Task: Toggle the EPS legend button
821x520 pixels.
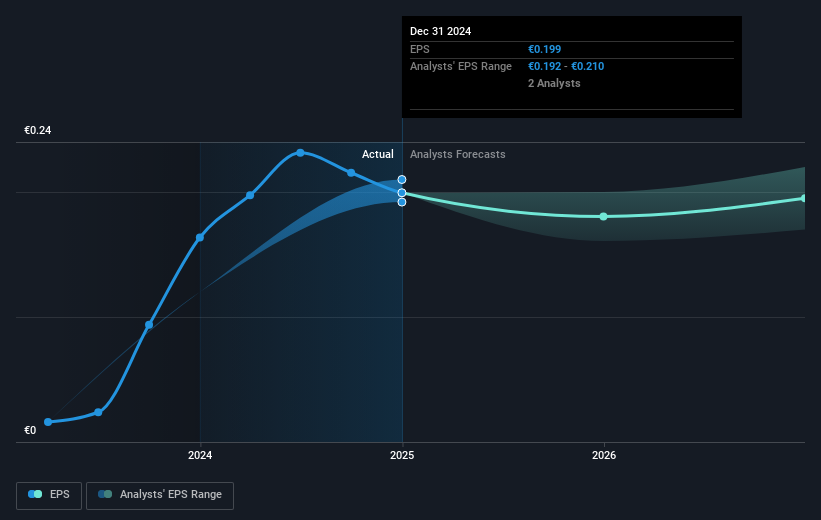Action: click(49, 495)
